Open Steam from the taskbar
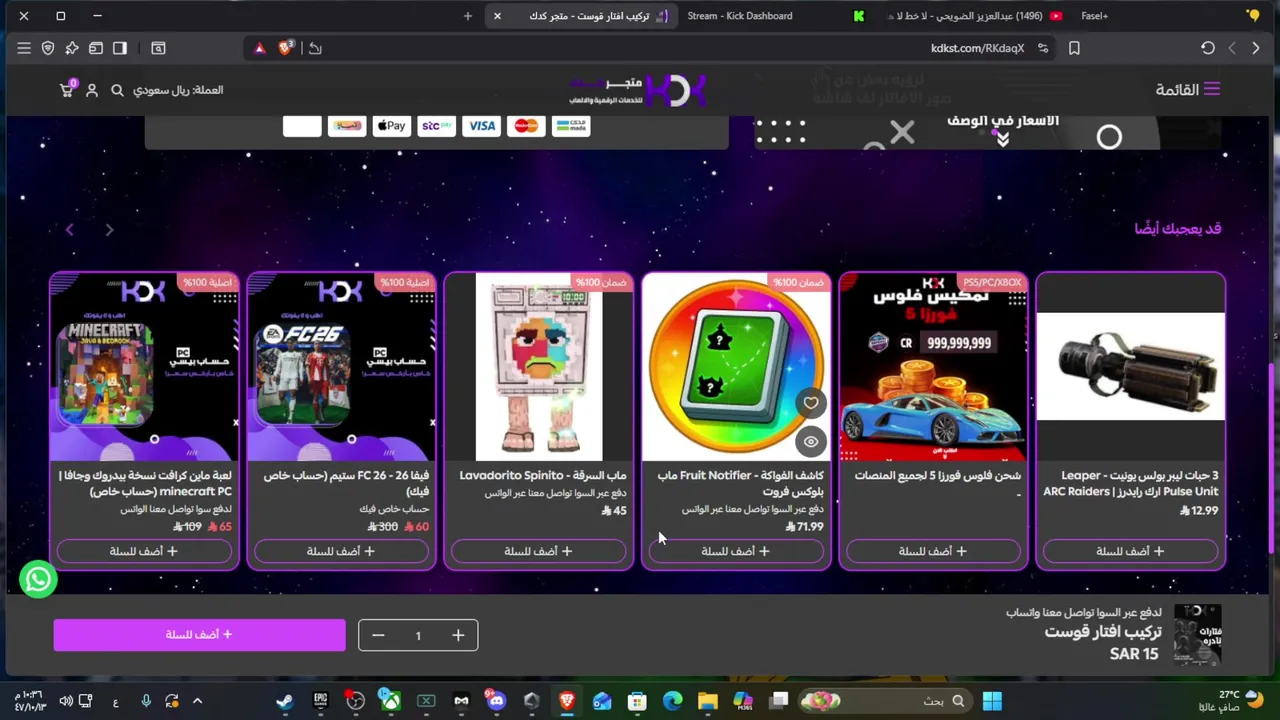Screen dimensions: 1280x720 pyautogui.click(x=285, y=701)
